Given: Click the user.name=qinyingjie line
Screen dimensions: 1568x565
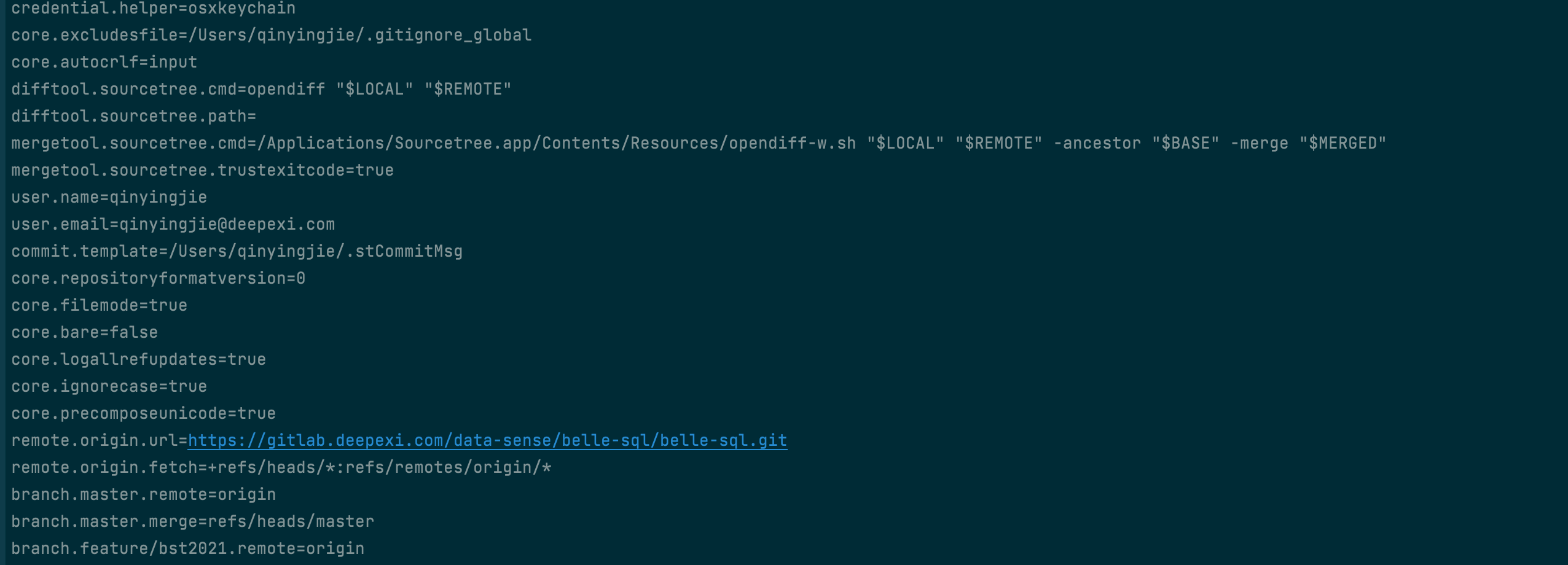Looking at the screenshot, I should 109,197.
